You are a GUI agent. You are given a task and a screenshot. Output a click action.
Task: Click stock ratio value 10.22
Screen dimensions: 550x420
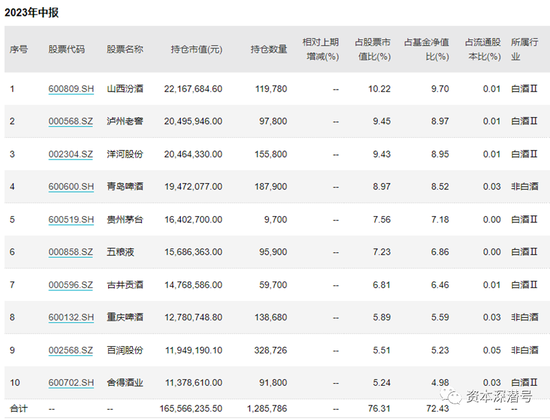pos(379,89)
